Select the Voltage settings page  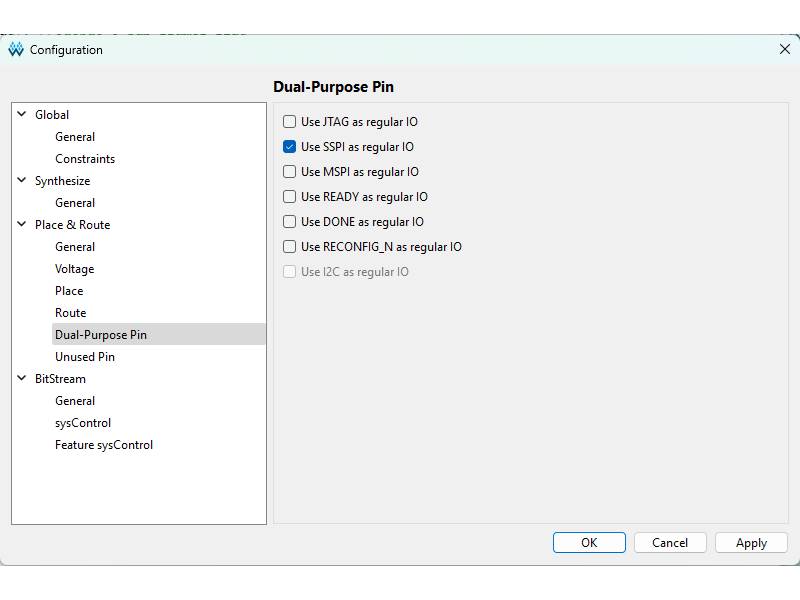75,269
